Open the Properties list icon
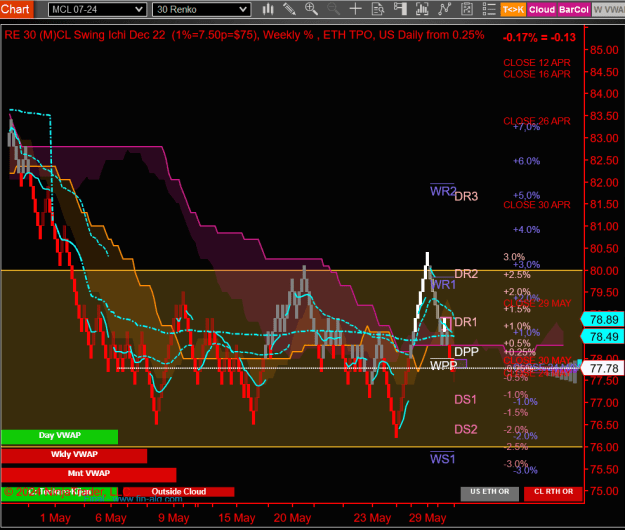The image size is (625, 530). [489, 9]
